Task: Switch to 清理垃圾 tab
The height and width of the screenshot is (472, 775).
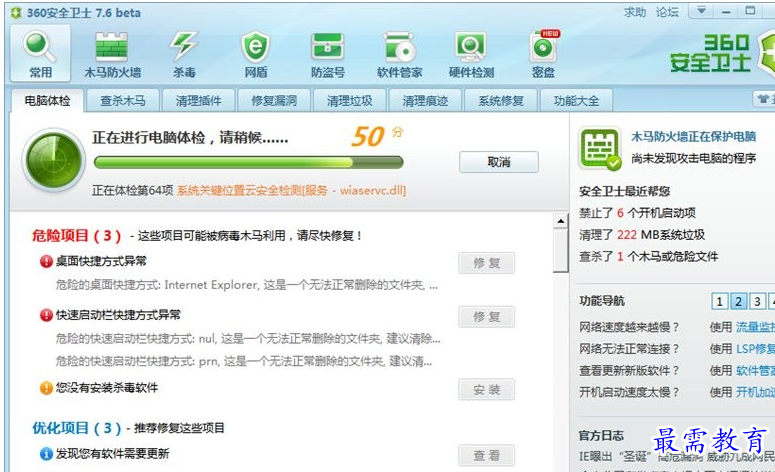Action: click(x=349, y=101)
